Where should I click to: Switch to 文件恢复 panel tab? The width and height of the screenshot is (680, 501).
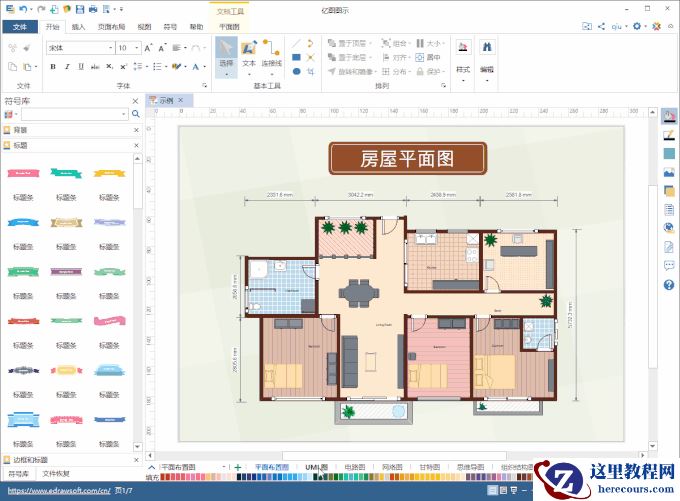pos(56,474)
